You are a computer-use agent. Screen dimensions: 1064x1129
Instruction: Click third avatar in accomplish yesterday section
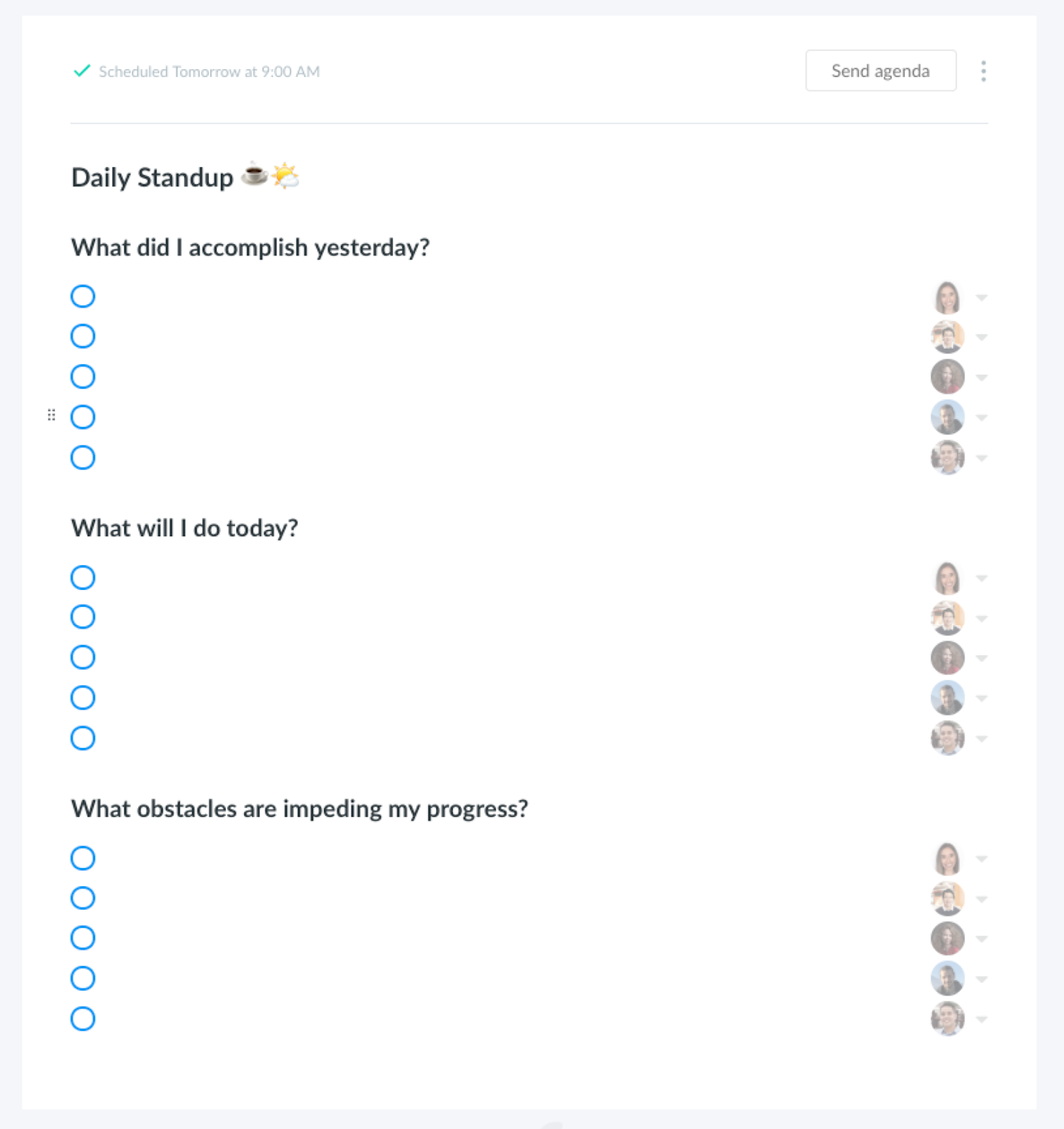[x=948, y=377]
